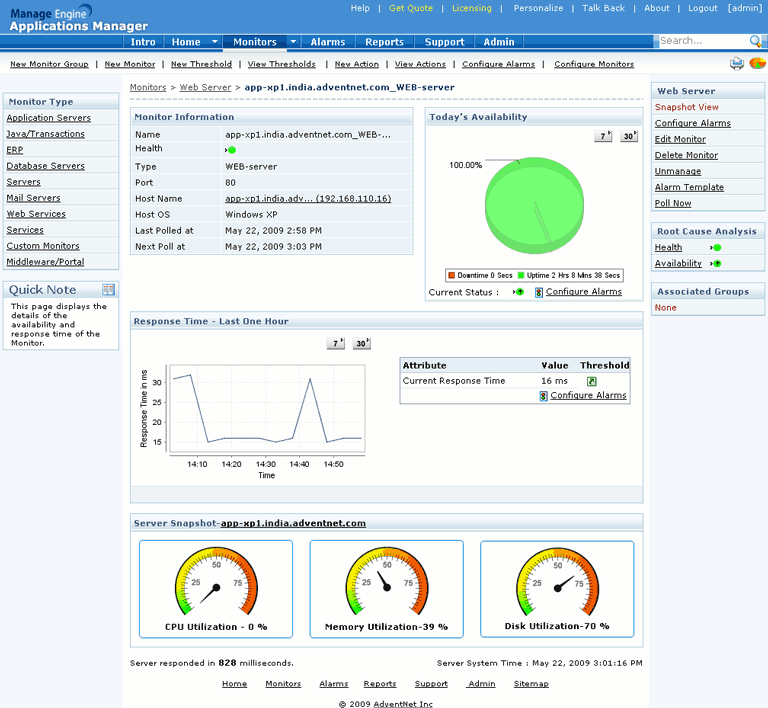Open the Admin tab

point(499,42)
